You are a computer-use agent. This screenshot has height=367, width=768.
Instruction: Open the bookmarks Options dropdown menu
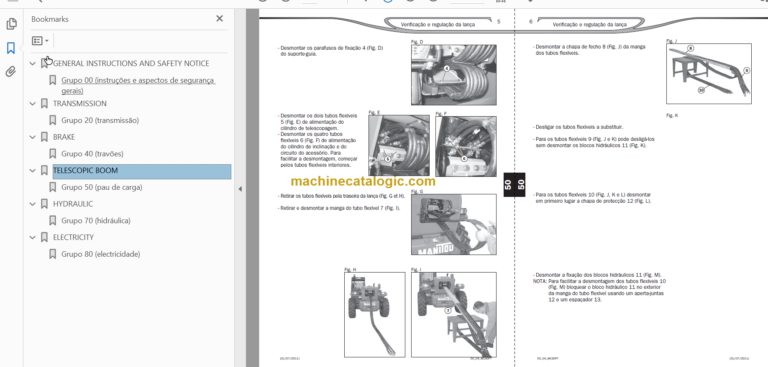click(x=40, y=41)
